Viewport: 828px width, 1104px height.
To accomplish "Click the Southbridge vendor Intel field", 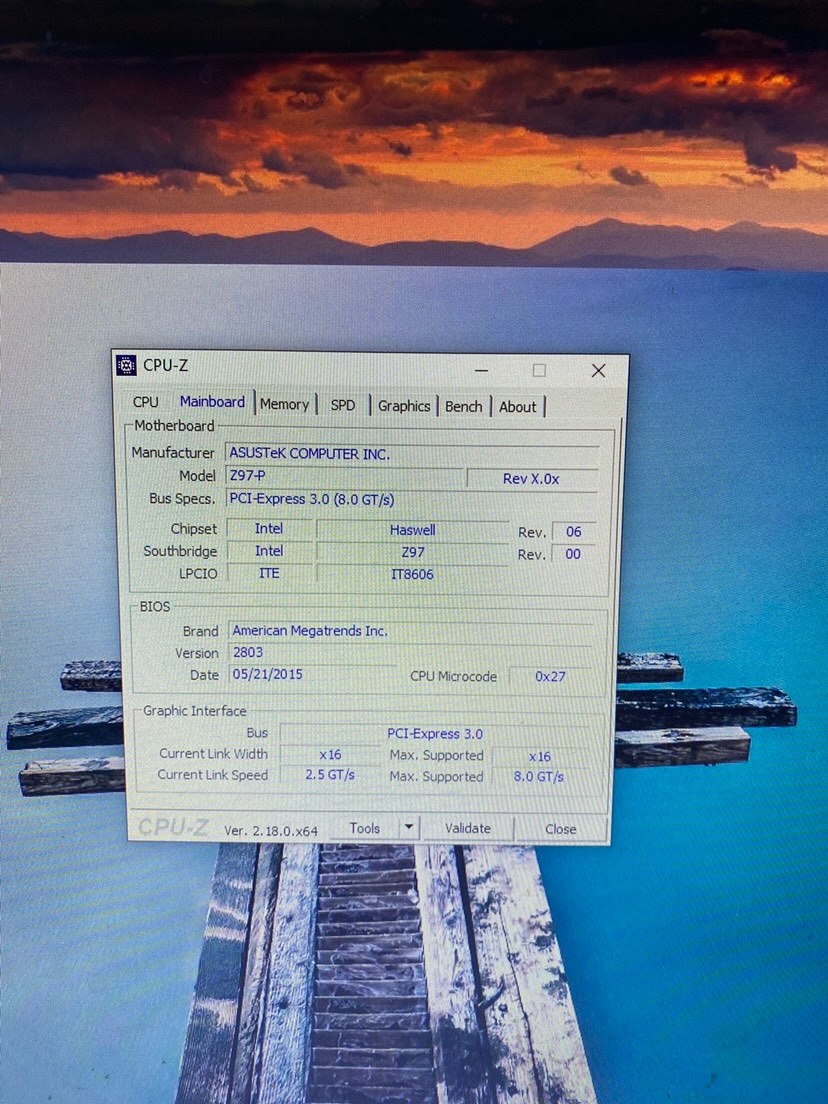I will (269, 551).
